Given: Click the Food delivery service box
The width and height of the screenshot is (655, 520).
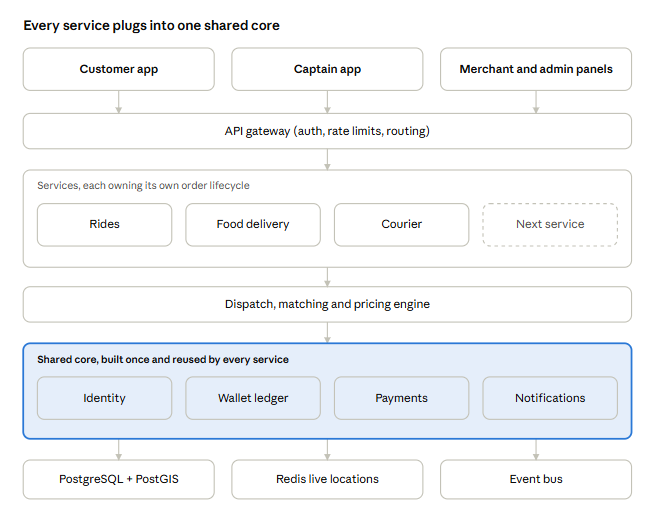Looking at the screenshot, I should (x=253, y=225).
